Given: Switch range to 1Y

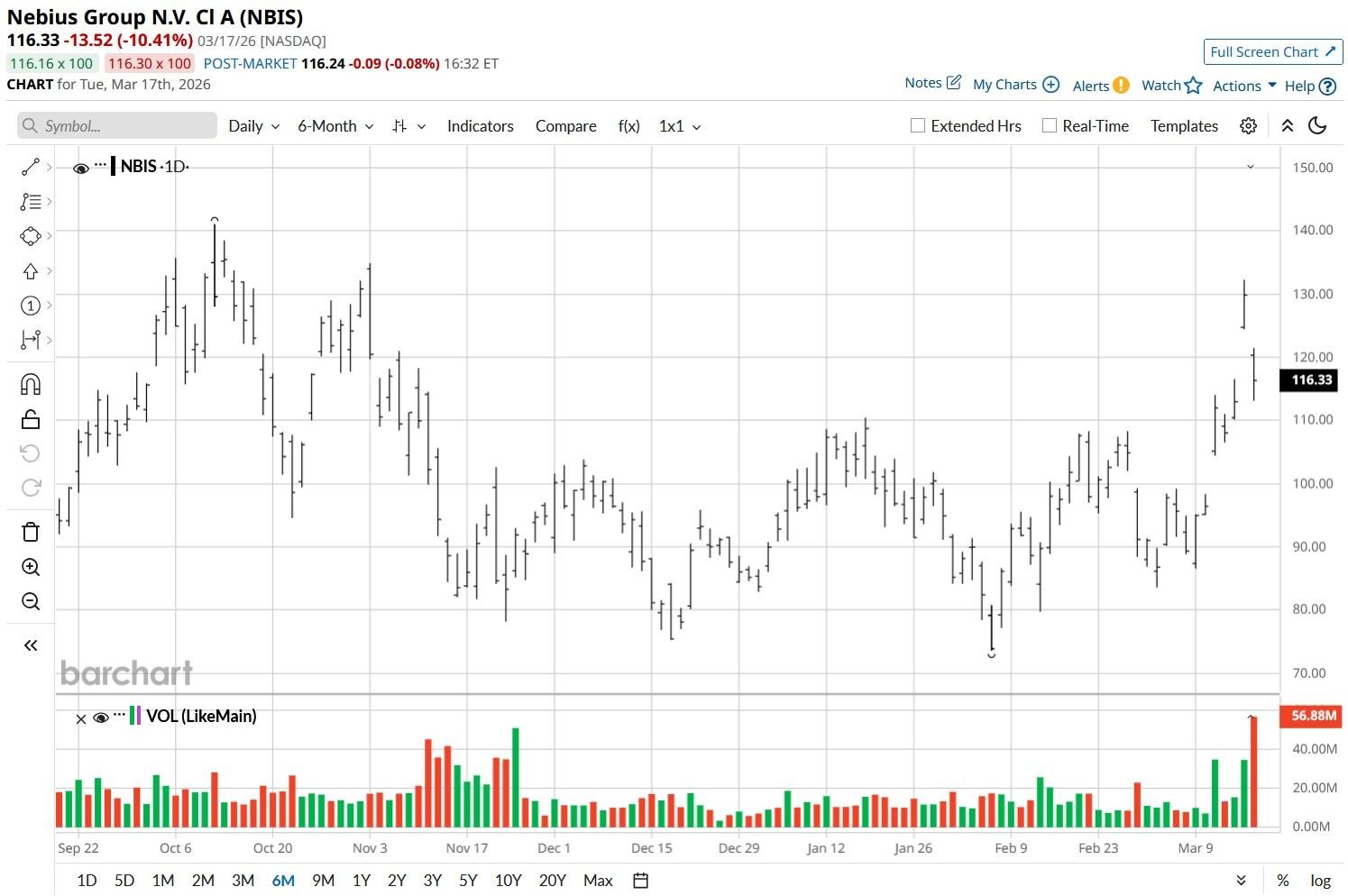Looking at the screenshot, I should coord(362,881).
